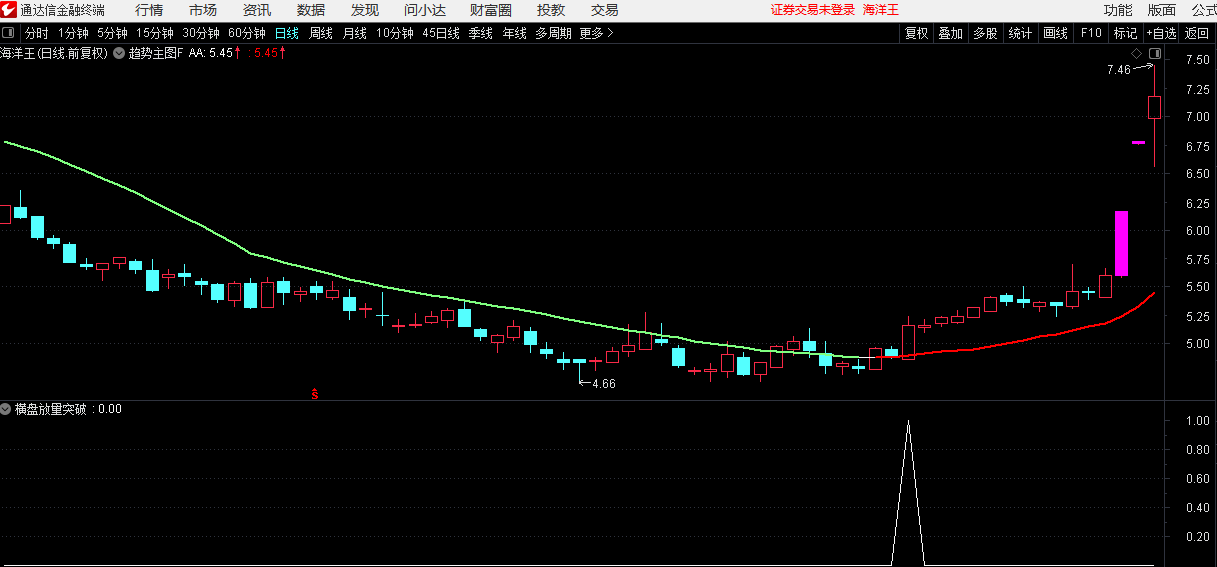Switch to 30分钟 period
Viewport: 1217px width, 567px height.
coord(201,33)
